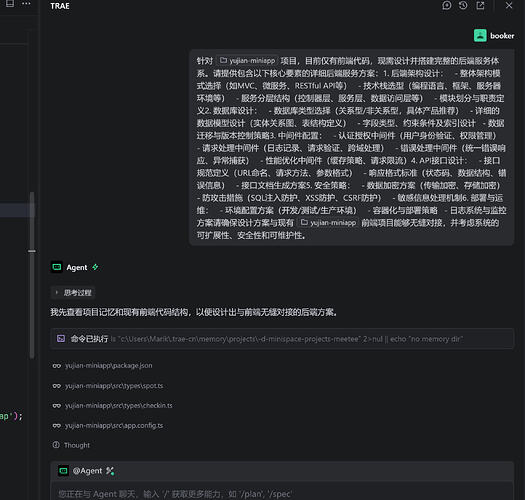Open chat history clock icon

click(x=463, y=5)
